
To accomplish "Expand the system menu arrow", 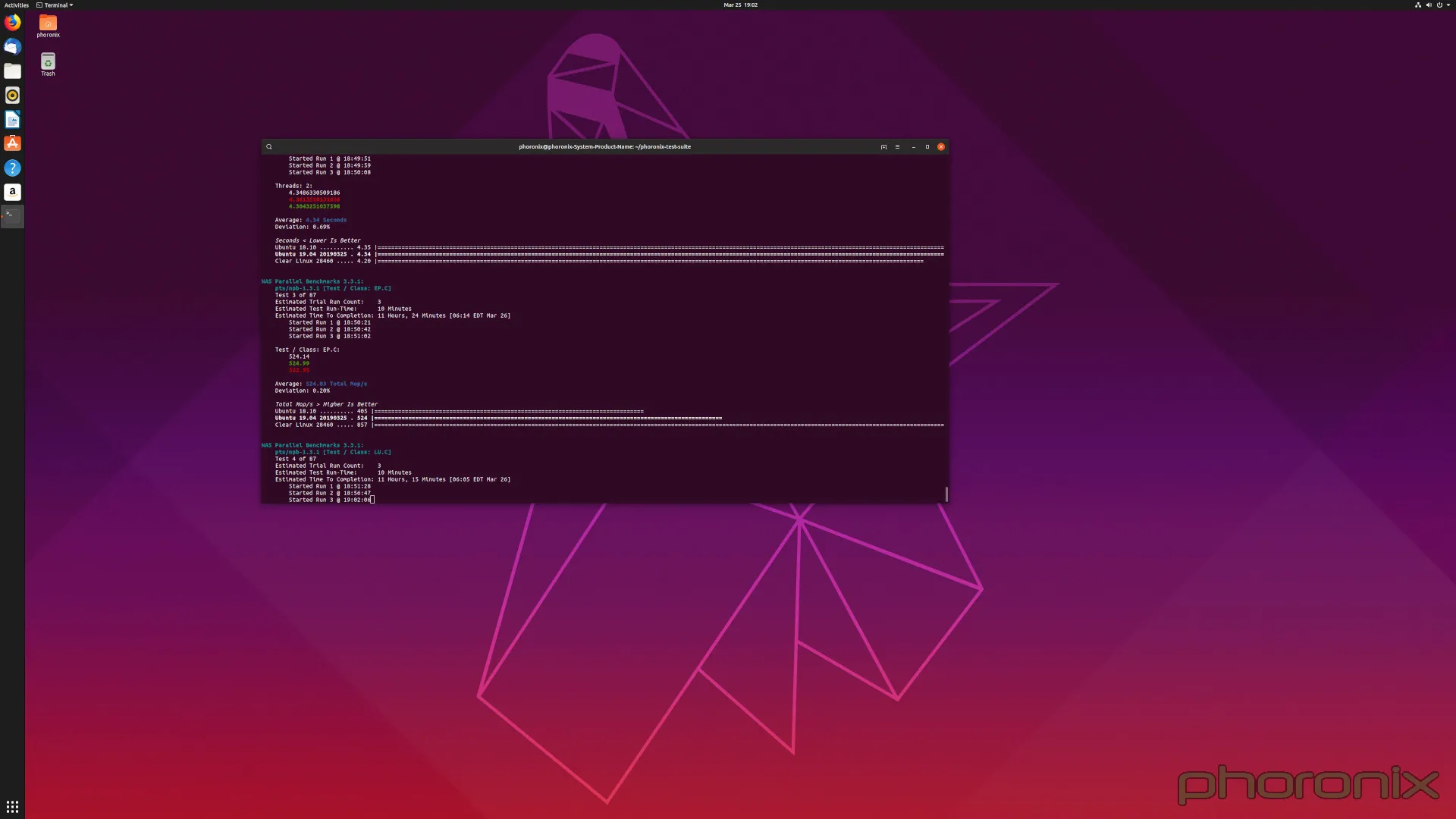I will (x=1448, y=5).
